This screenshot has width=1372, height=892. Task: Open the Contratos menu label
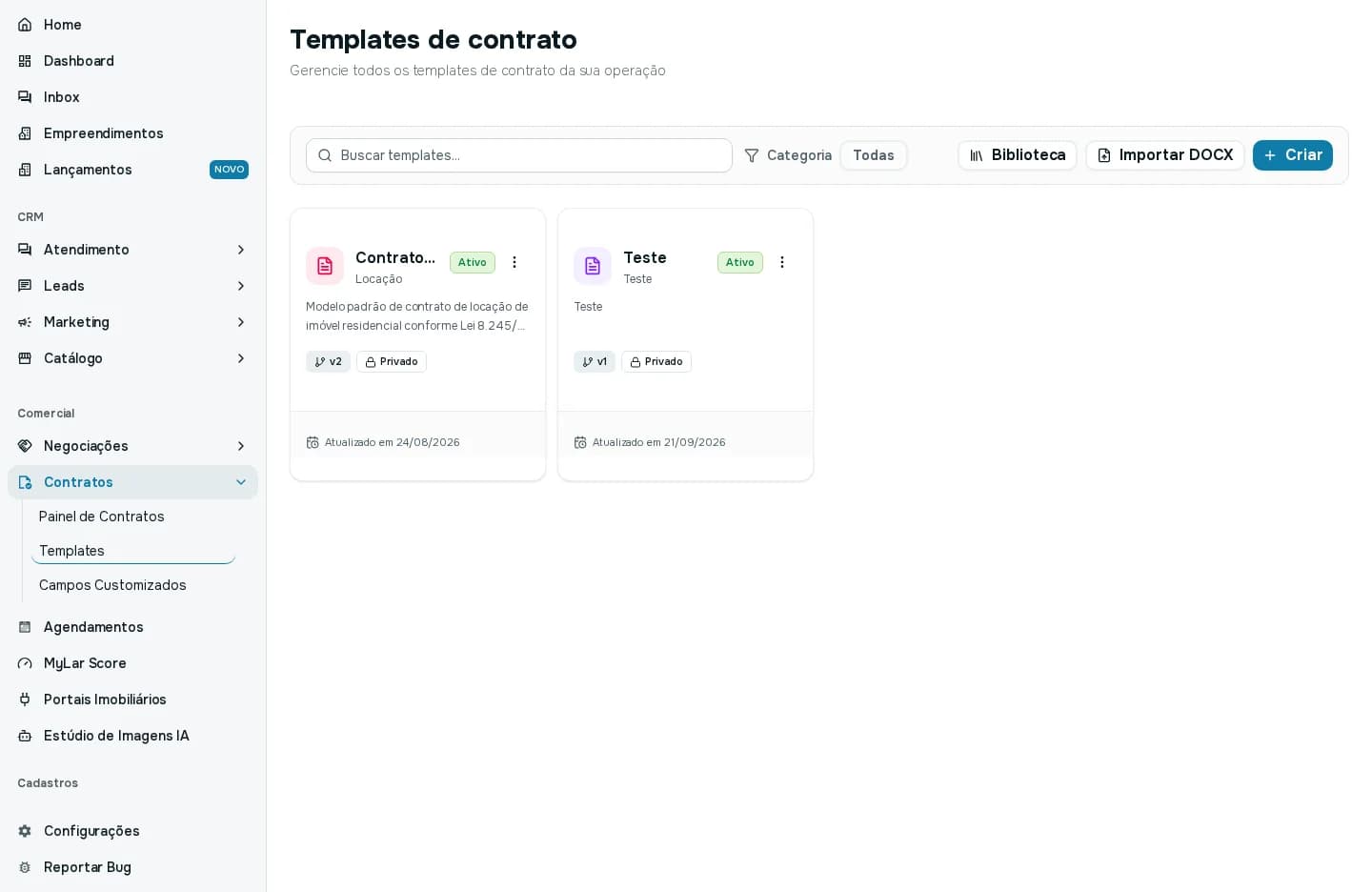click(78, 482)
